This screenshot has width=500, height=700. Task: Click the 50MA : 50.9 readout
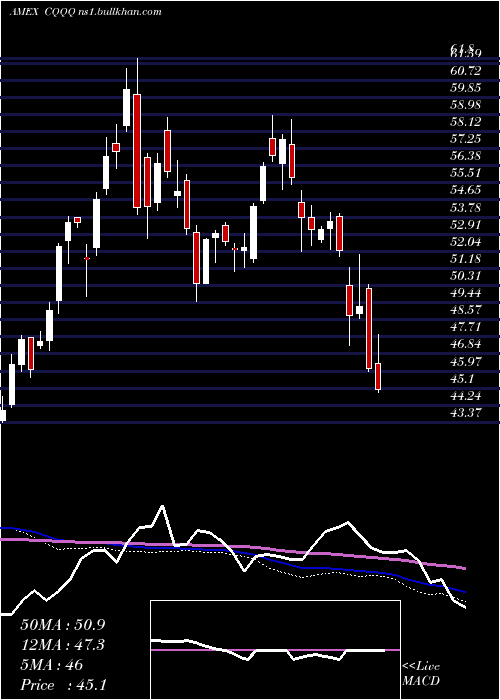[63, 625]
